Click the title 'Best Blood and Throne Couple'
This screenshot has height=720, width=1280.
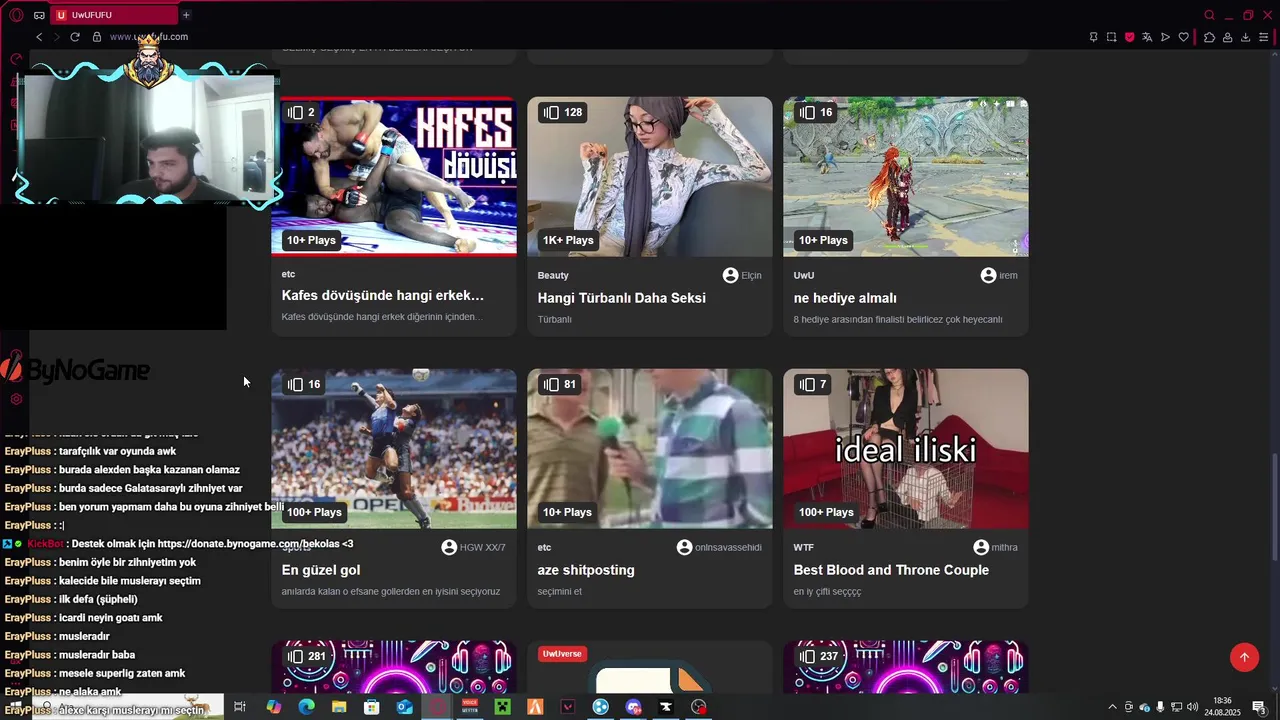coord(891,570)
